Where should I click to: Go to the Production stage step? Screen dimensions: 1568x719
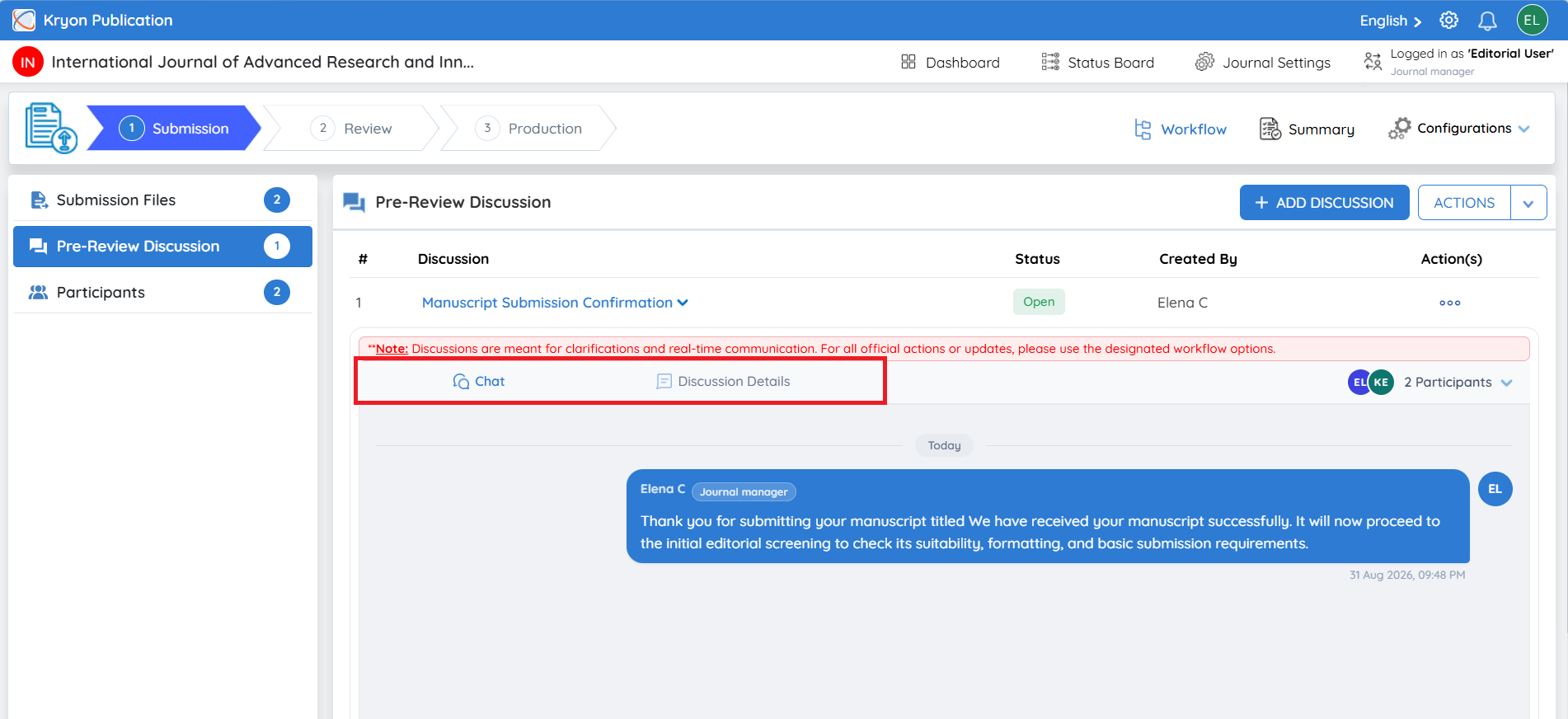point(529,129)
